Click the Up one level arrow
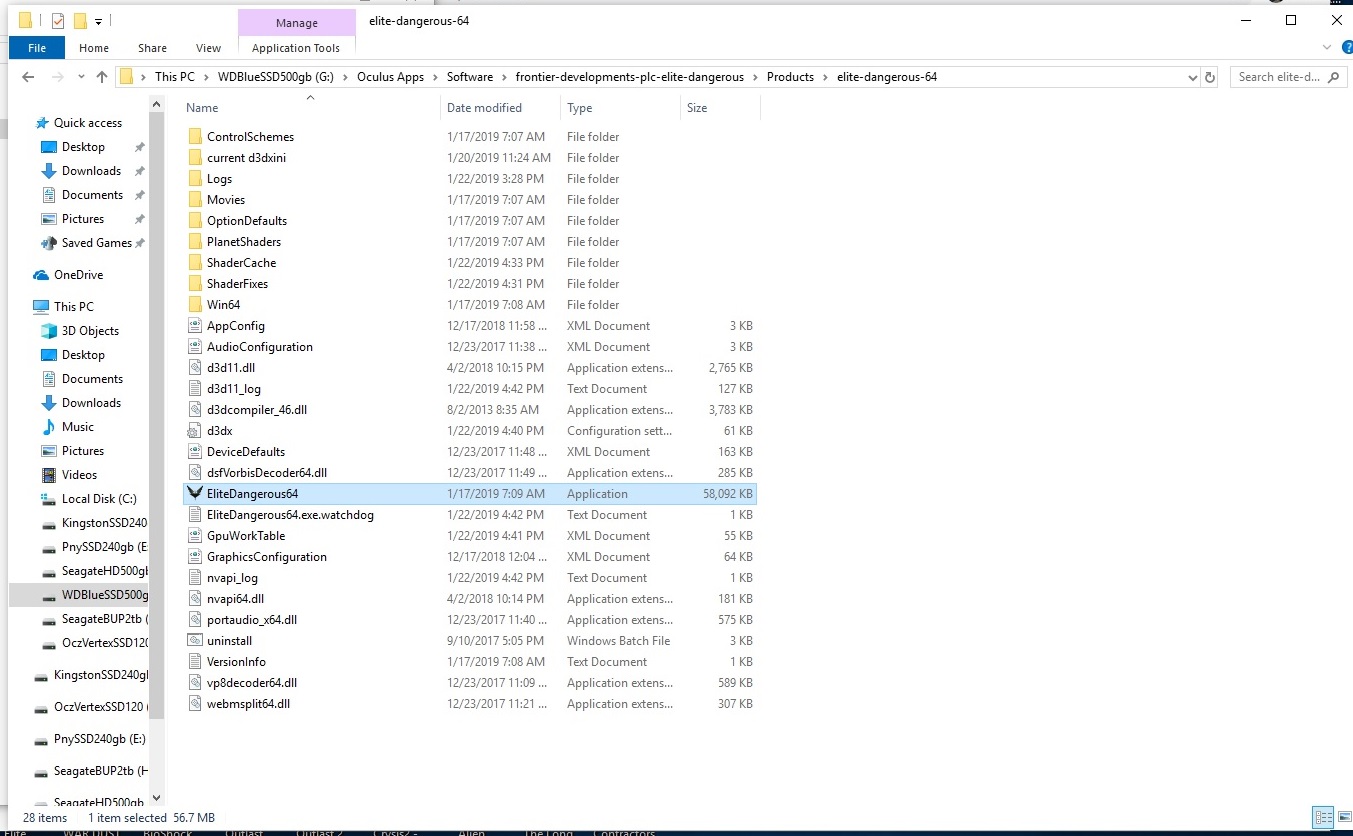This screenshot has height=836, width=1353. click(101, 77)
